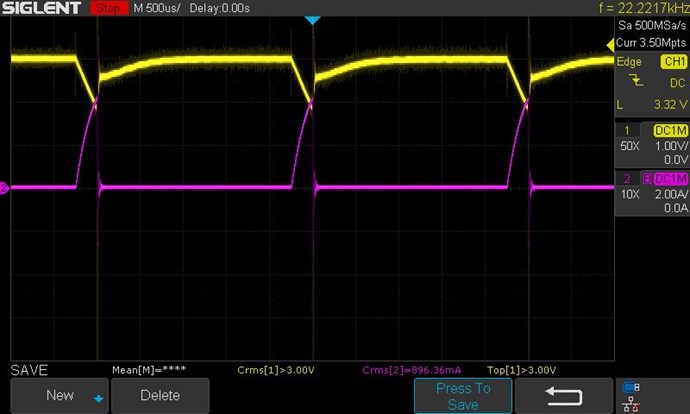
Task: Click the USB device status icon
Action: [x=631, y=387]
